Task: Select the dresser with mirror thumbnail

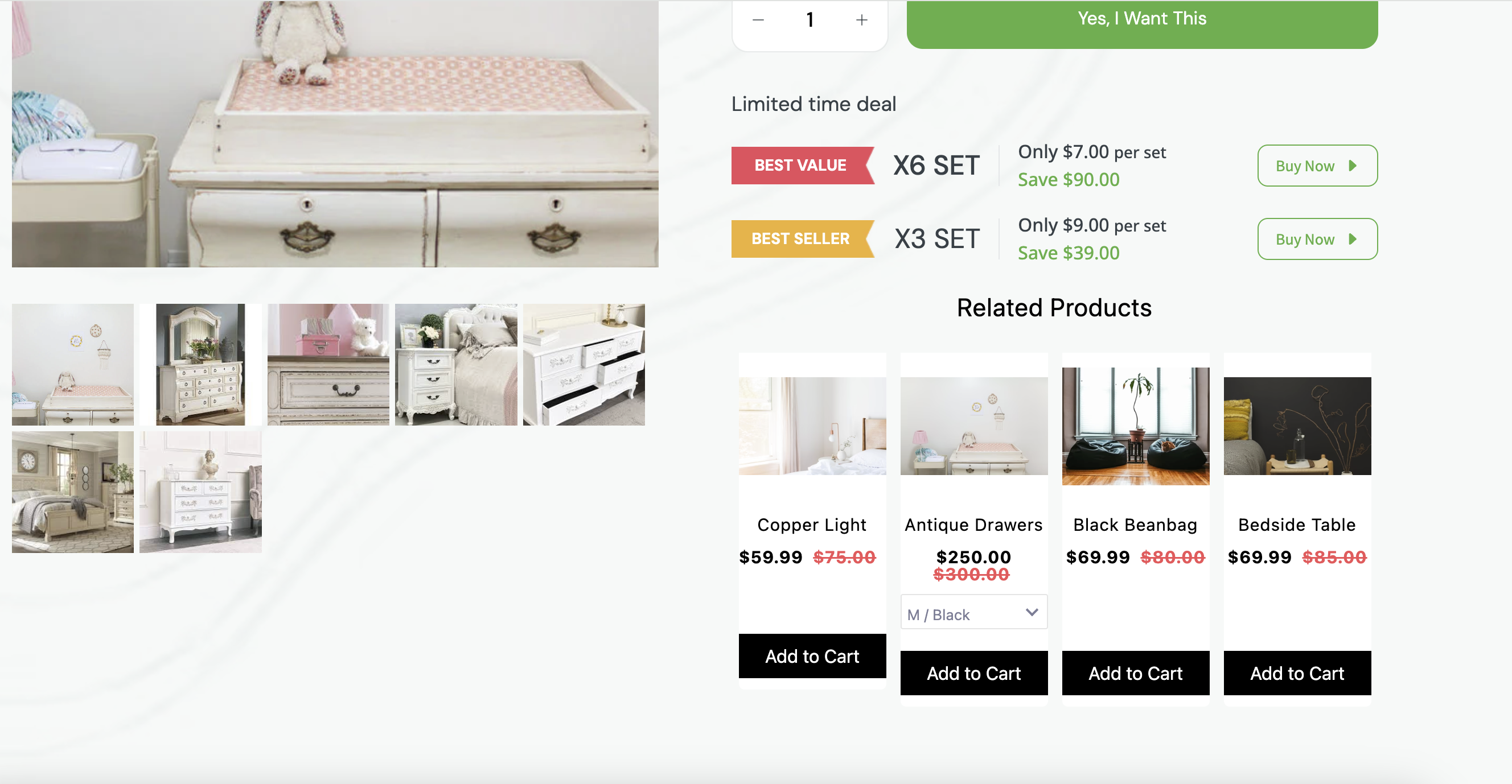Action: (201, 365)
